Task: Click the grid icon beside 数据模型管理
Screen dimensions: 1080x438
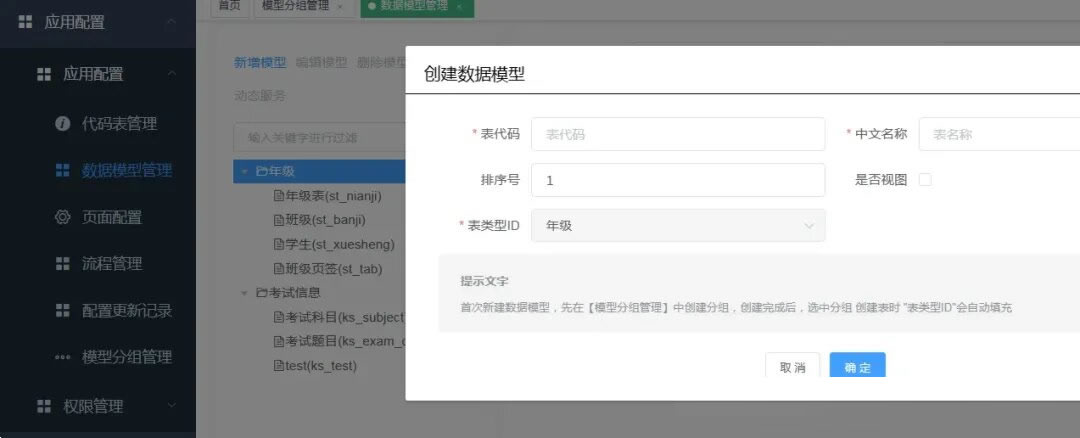Action: tap(62, 171)
